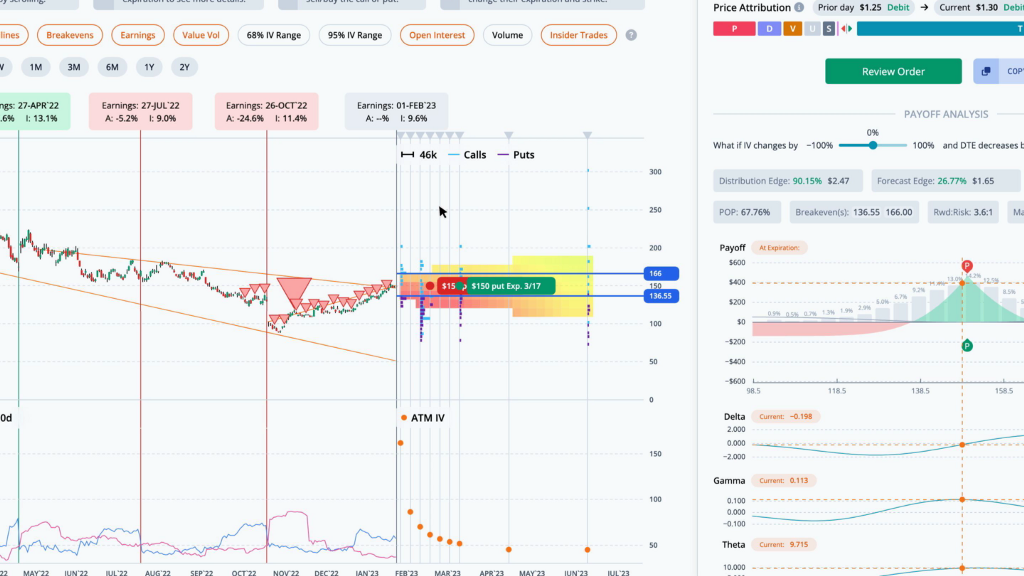Click the 46k open interest scale icon
1024x576 pixels.
[x=408, y=155]
